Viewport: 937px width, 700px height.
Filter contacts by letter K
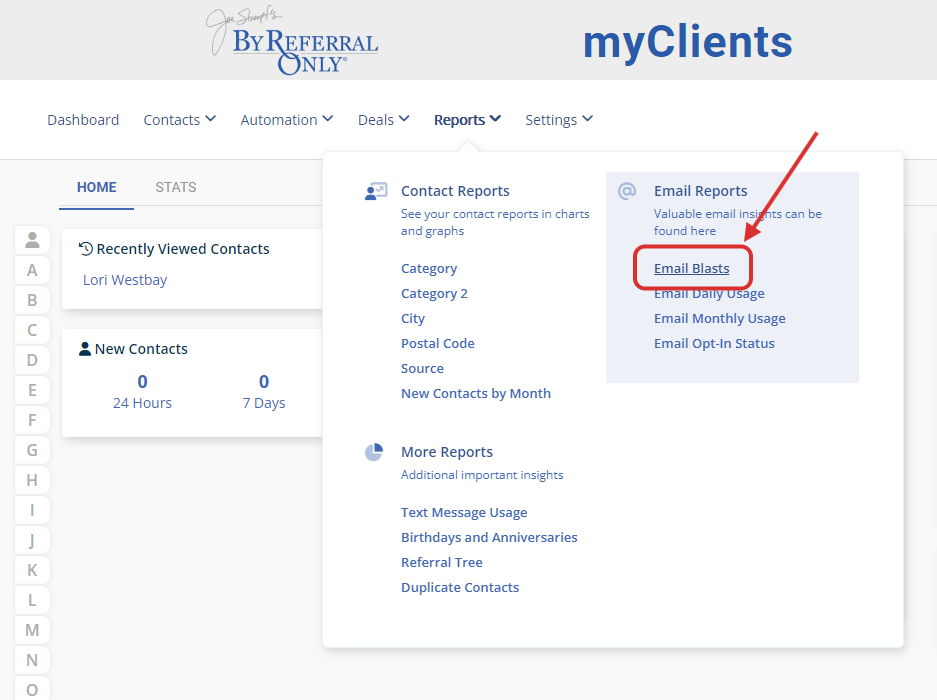(32, 570)
